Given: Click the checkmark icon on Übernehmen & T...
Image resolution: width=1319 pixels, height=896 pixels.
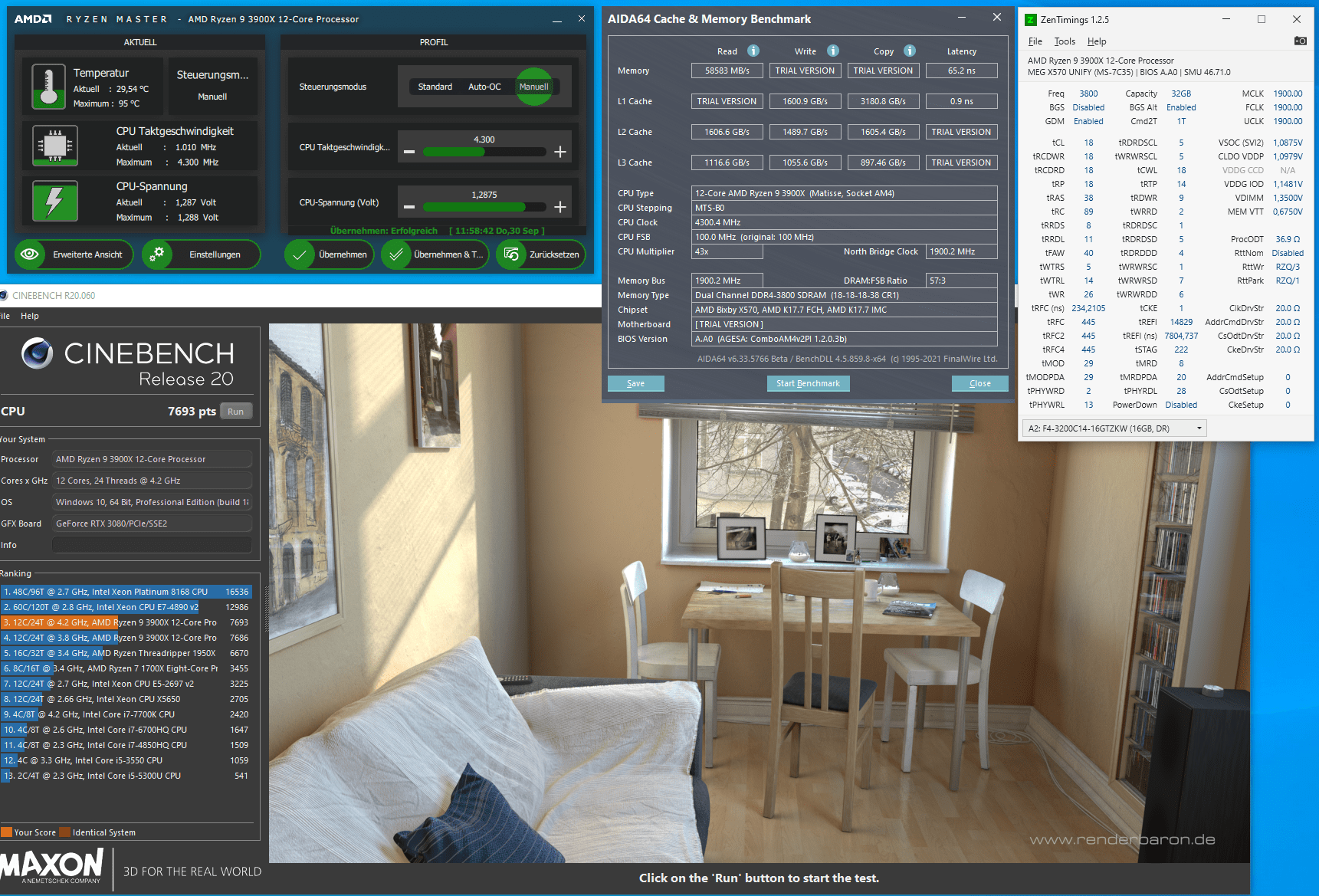Looking at the screenshot, I should (x=395, y=254).
